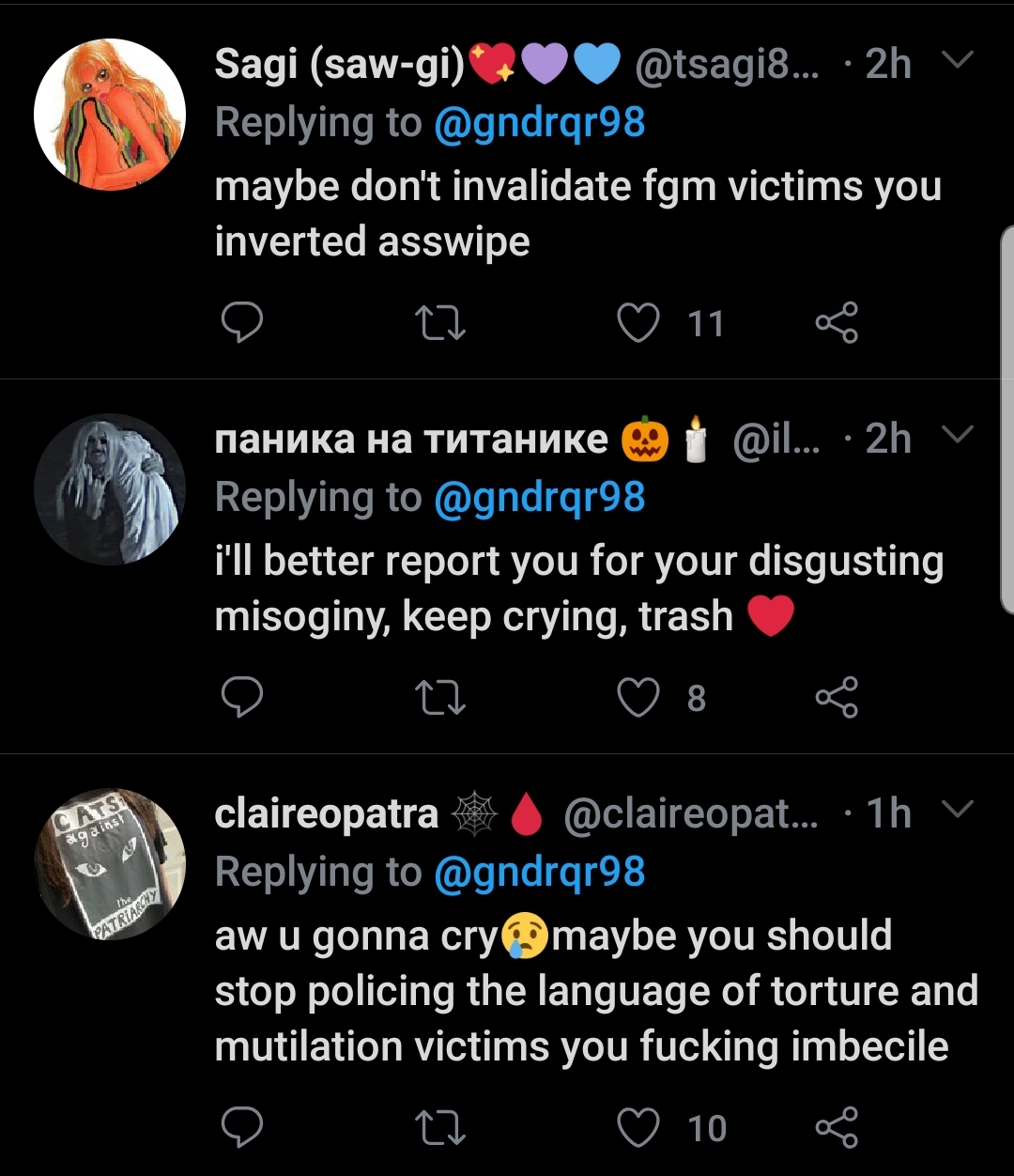1014x1176 pixels.
Task: Reply to claireopatra's tweet
Action: 241,1127
